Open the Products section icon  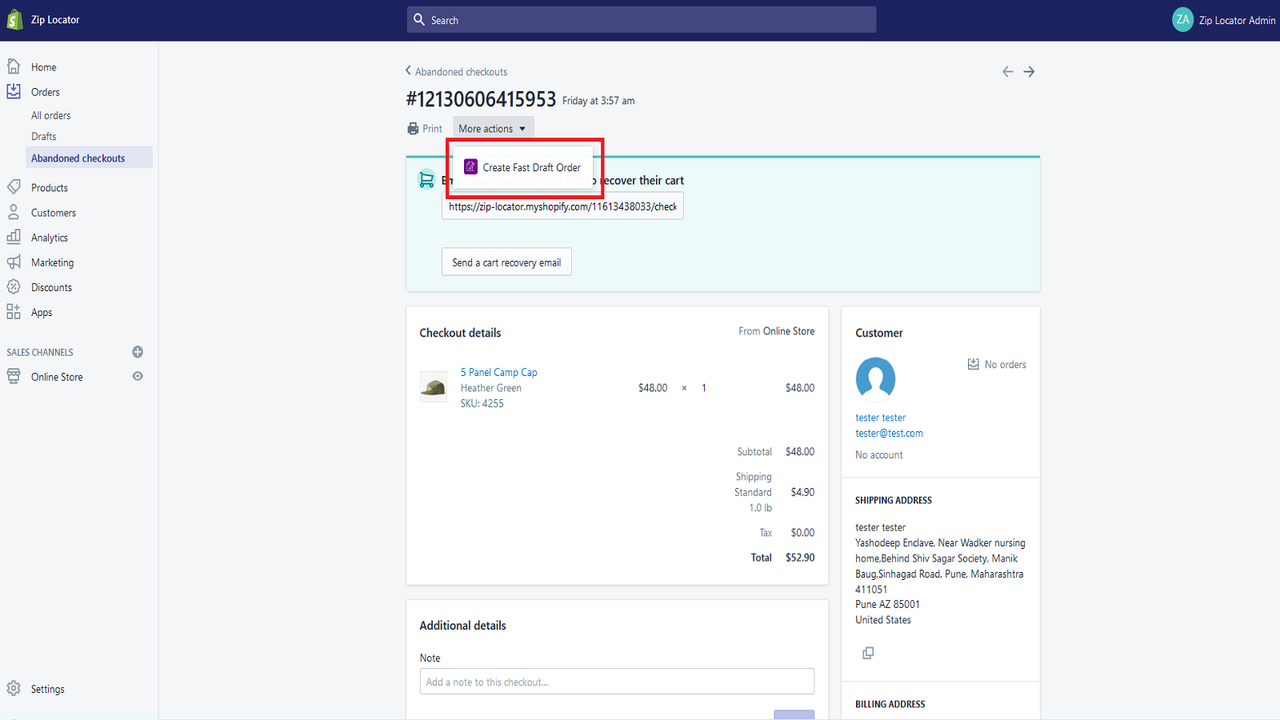click(13, 188)
